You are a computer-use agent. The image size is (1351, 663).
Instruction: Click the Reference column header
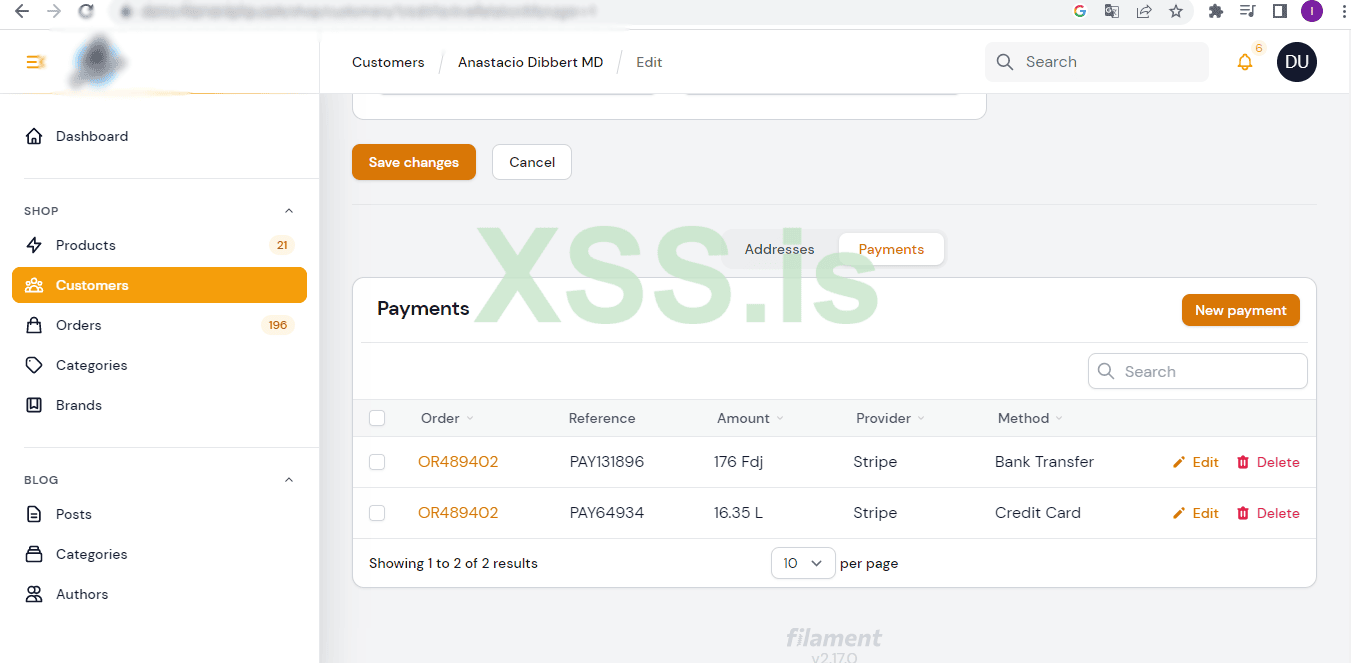[x=602, y=418]
